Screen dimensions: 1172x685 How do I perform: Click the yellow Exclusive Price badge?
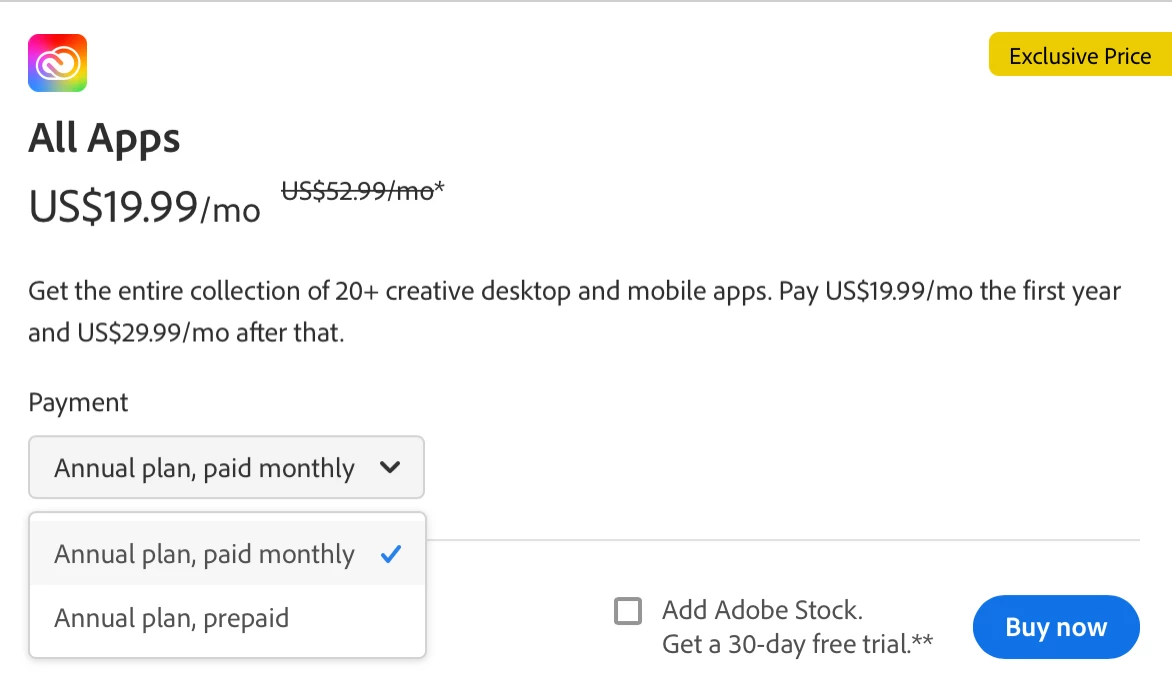[1080, 55]
